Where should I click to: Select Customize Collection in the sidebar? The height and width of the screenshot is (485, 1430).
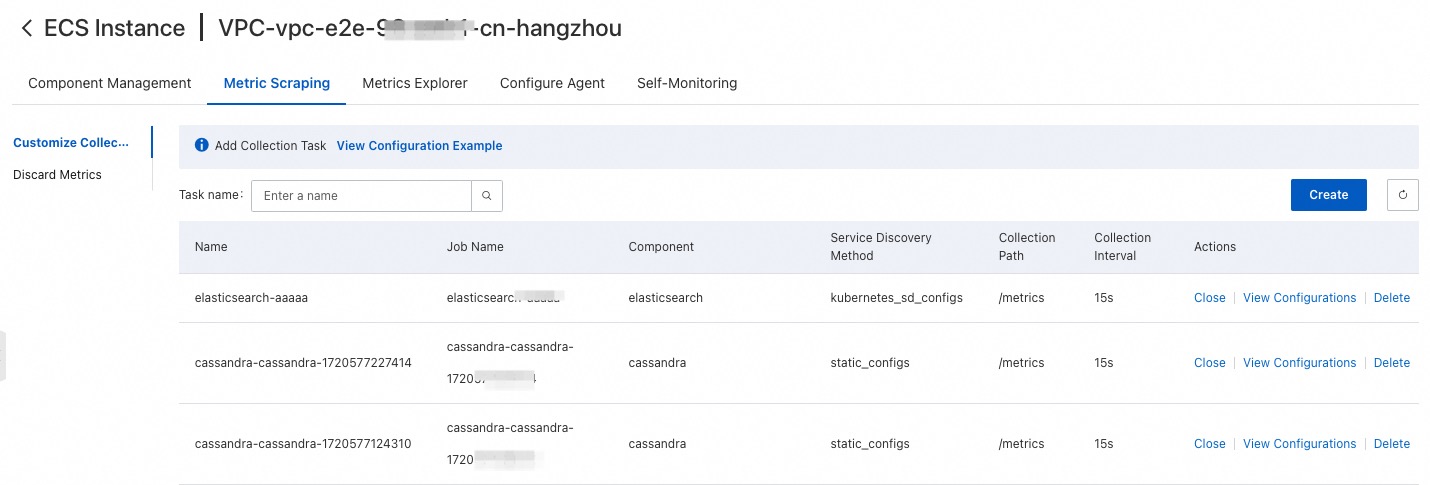coord(71,143)
